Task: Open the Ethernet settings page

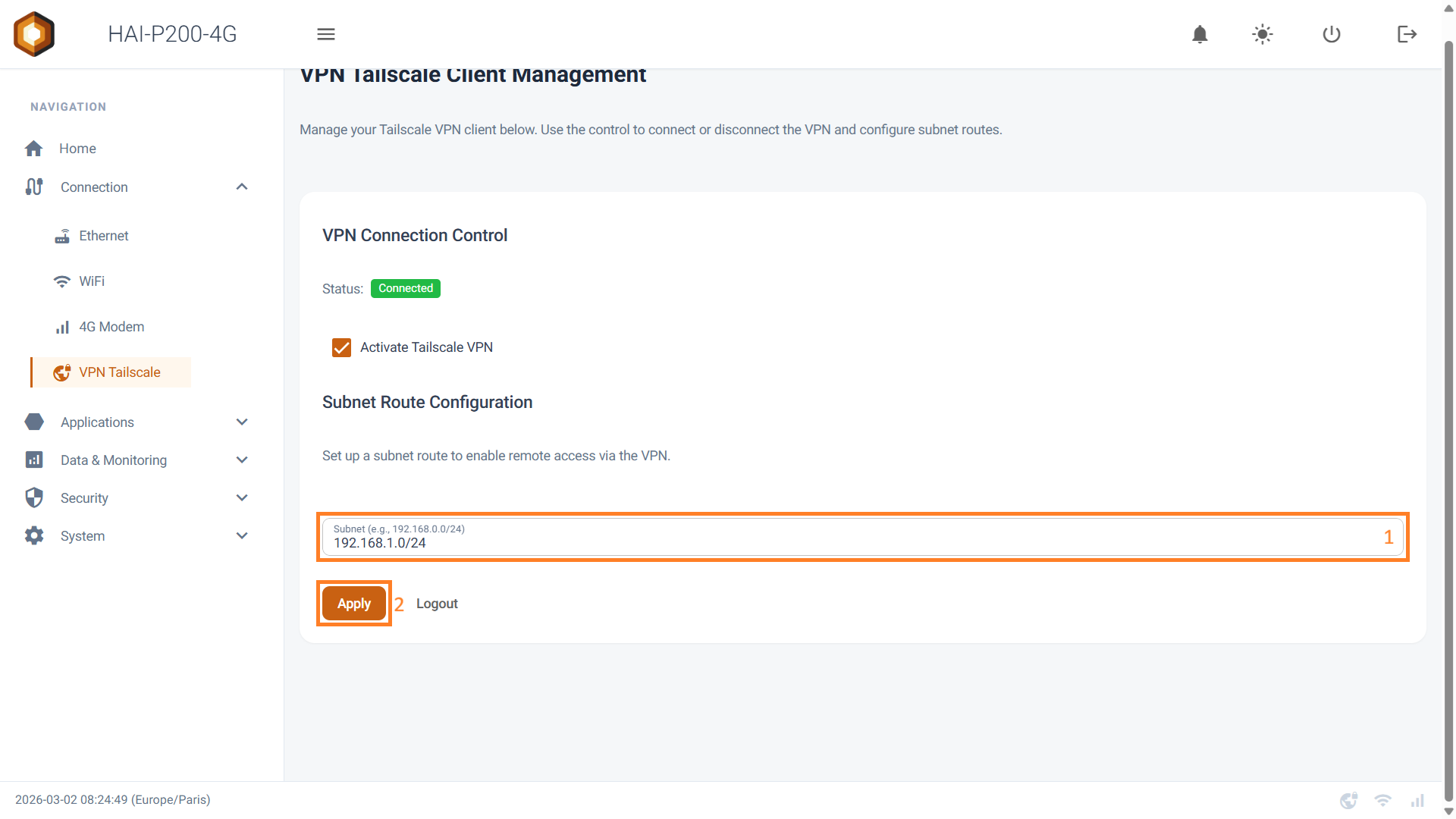Action: 104,236
